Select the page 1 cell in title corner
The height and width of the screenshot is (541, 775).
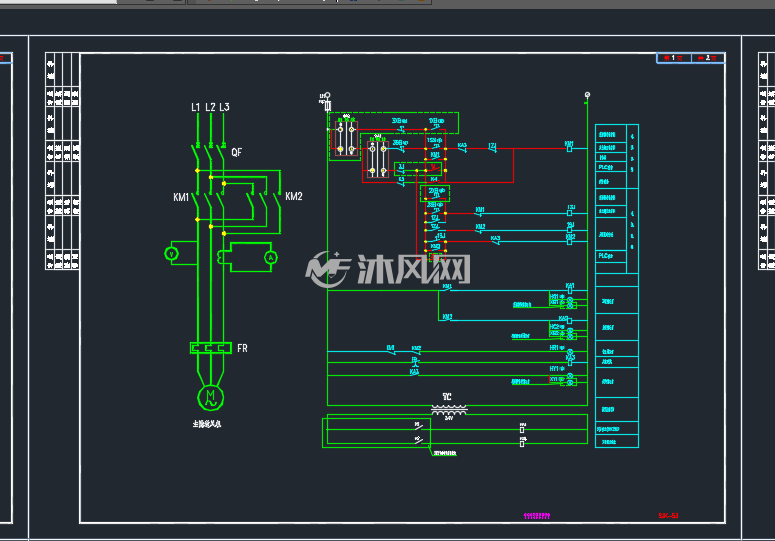pyautogui.click(x=673, y=58)
